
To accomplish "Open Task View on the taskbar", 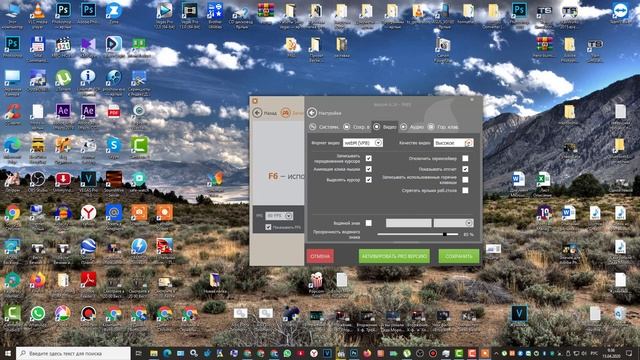I will pos(138,353).
